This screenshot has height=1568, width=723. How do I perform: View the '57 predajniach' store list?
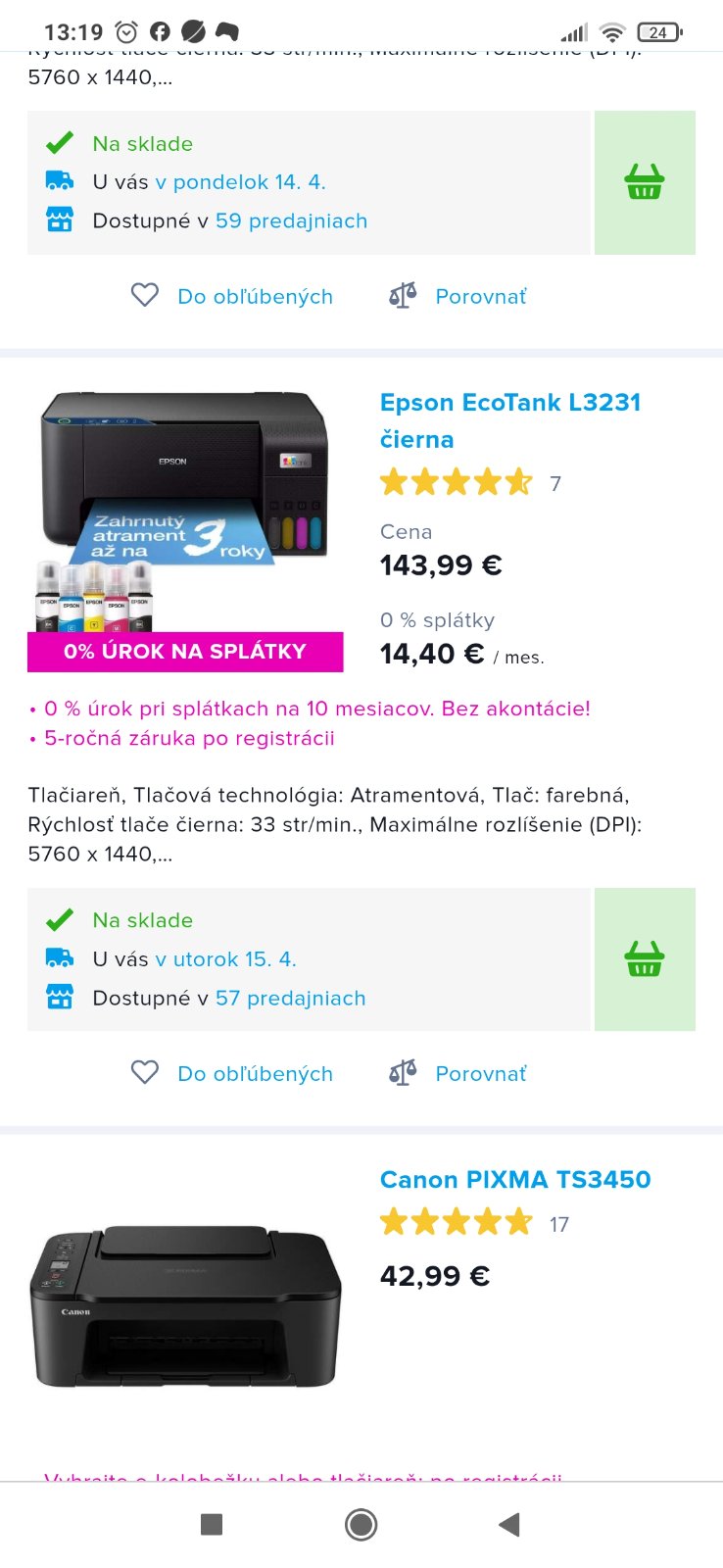[x=290, y=998]
